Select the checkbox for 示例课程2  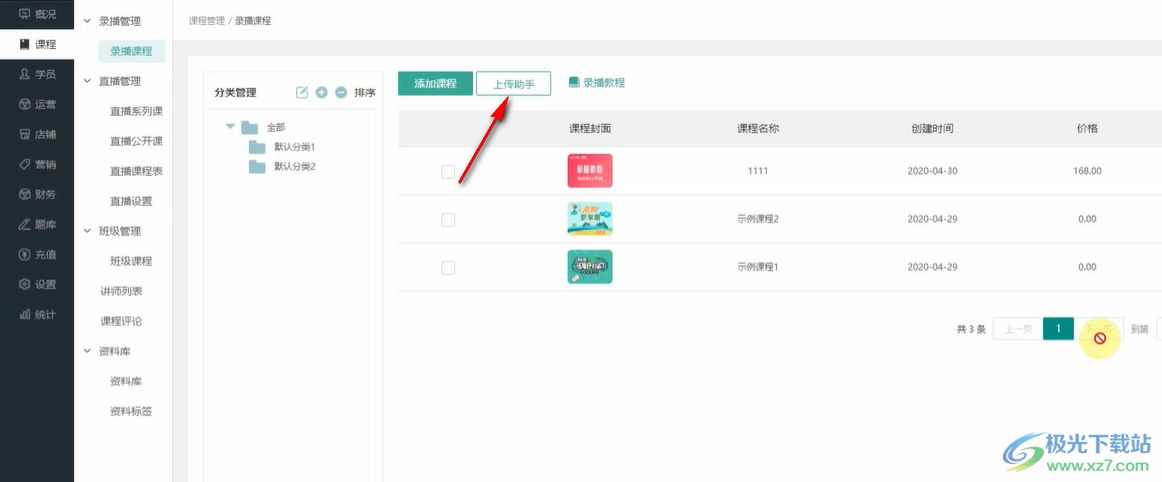click(x=448, y=220)
